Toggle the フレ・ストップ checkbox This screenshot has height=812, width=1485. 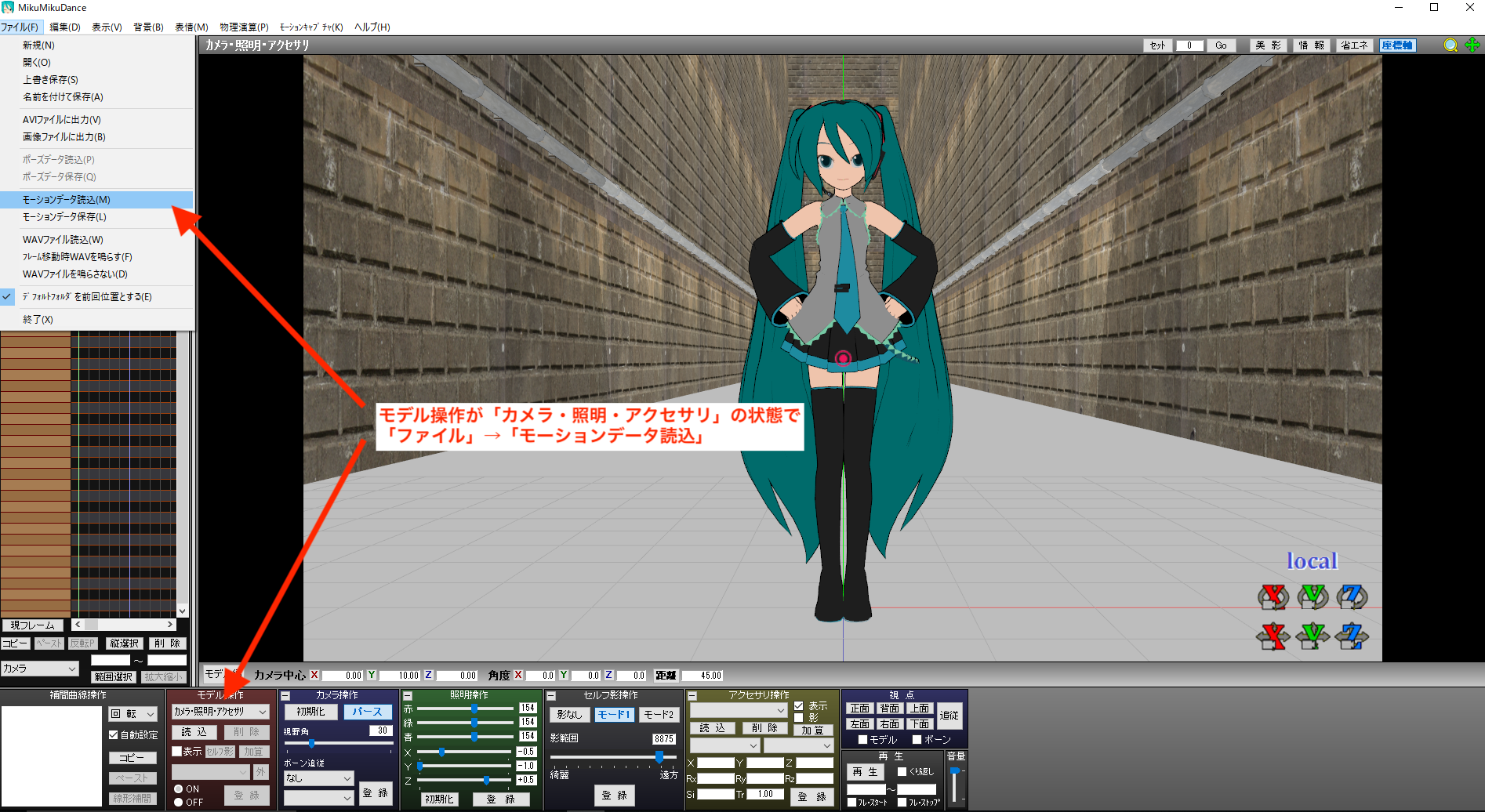[x=902, y=803]
